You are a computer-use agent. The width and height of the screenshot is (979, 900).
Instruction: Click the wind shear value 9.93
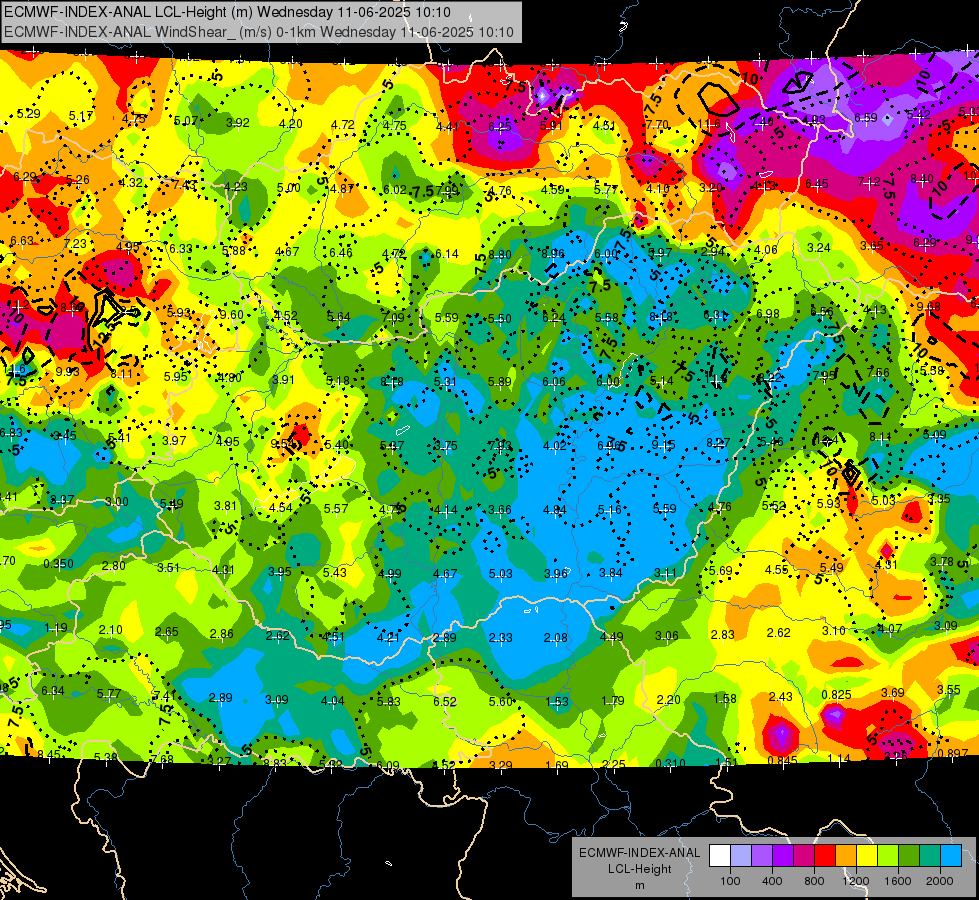tap(67, 372)
